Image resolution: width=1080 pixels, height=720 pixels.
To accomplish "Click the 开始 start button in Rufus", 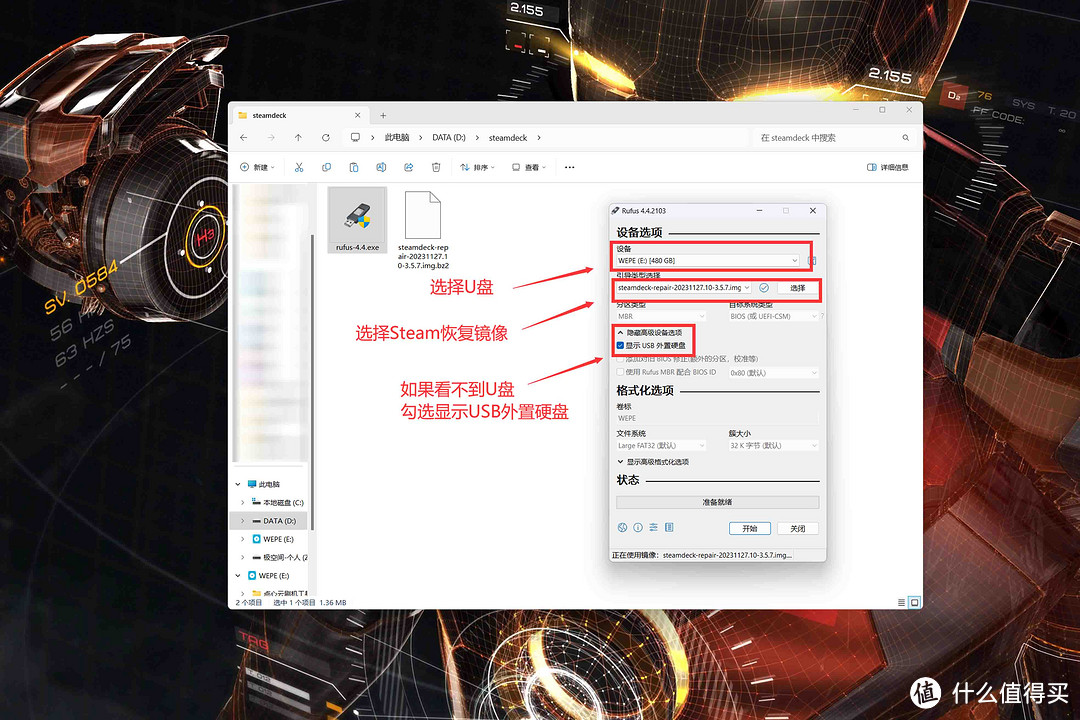I will coord(749,528).
